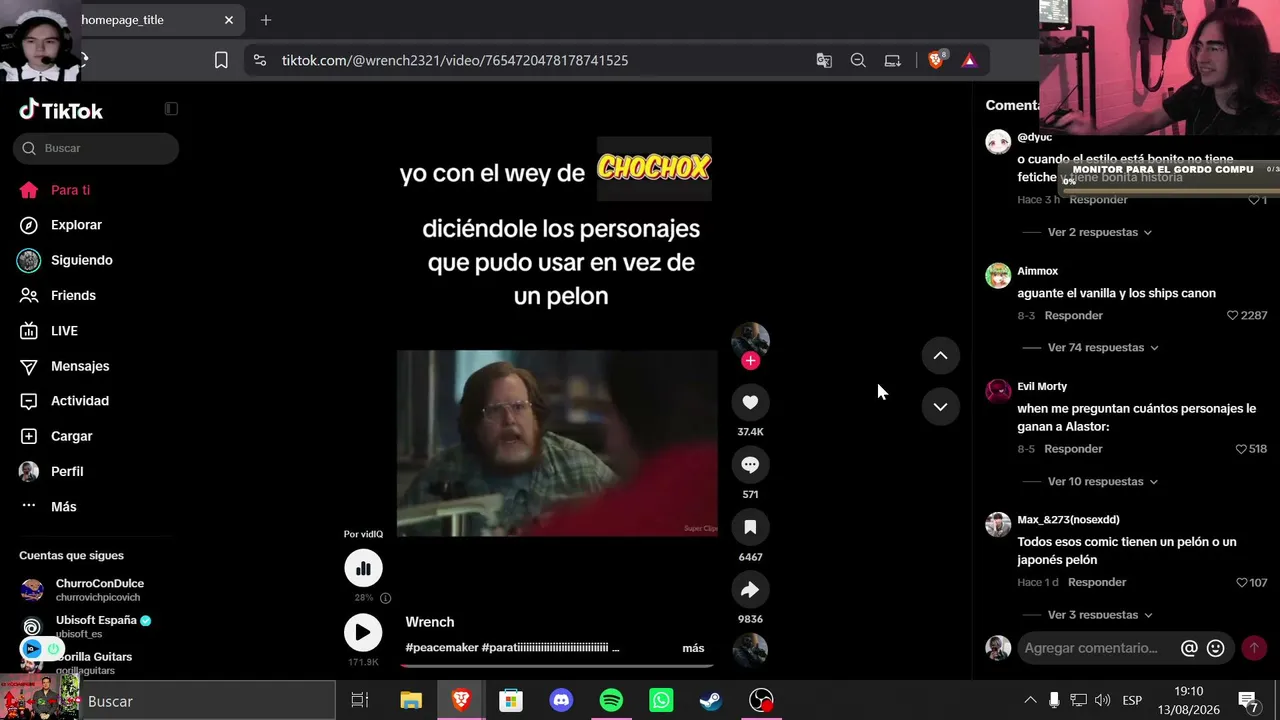Open the vidIQ stats chart button
The width and height of the screenshot is (1280, 720).
click(363, 568)
